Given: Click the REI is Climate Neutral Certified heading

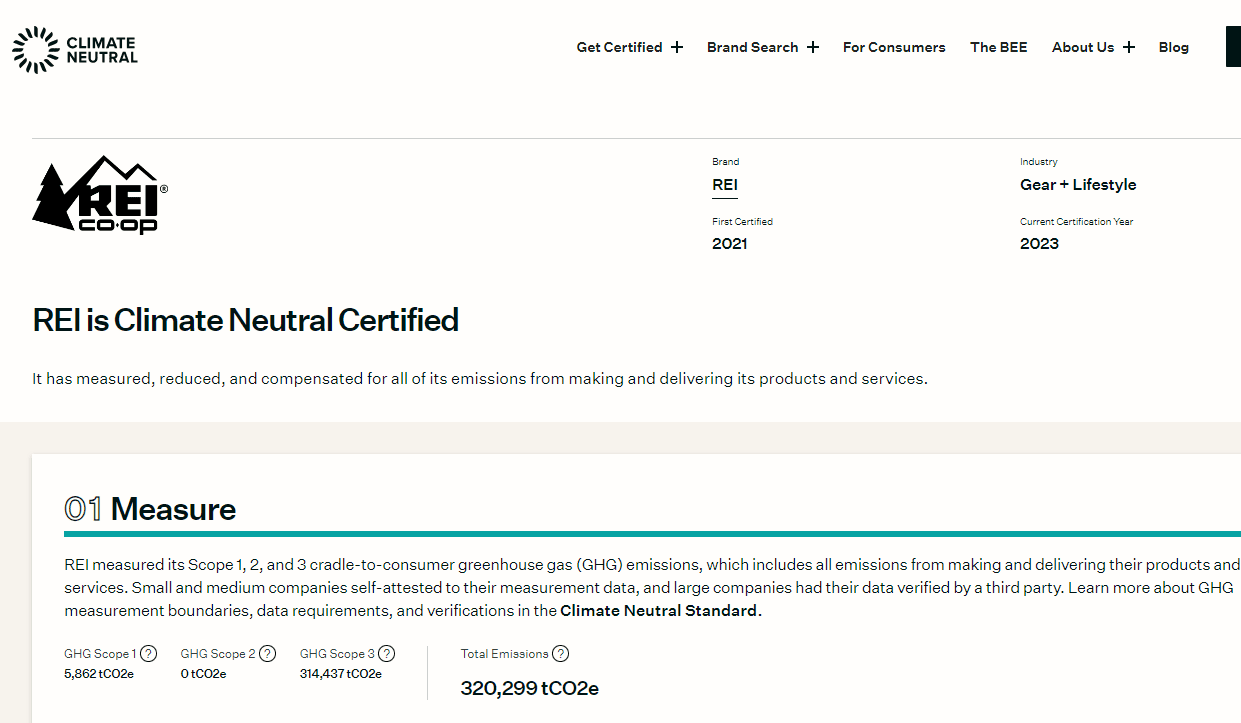Looking at the screenshot, I should 246,320.
